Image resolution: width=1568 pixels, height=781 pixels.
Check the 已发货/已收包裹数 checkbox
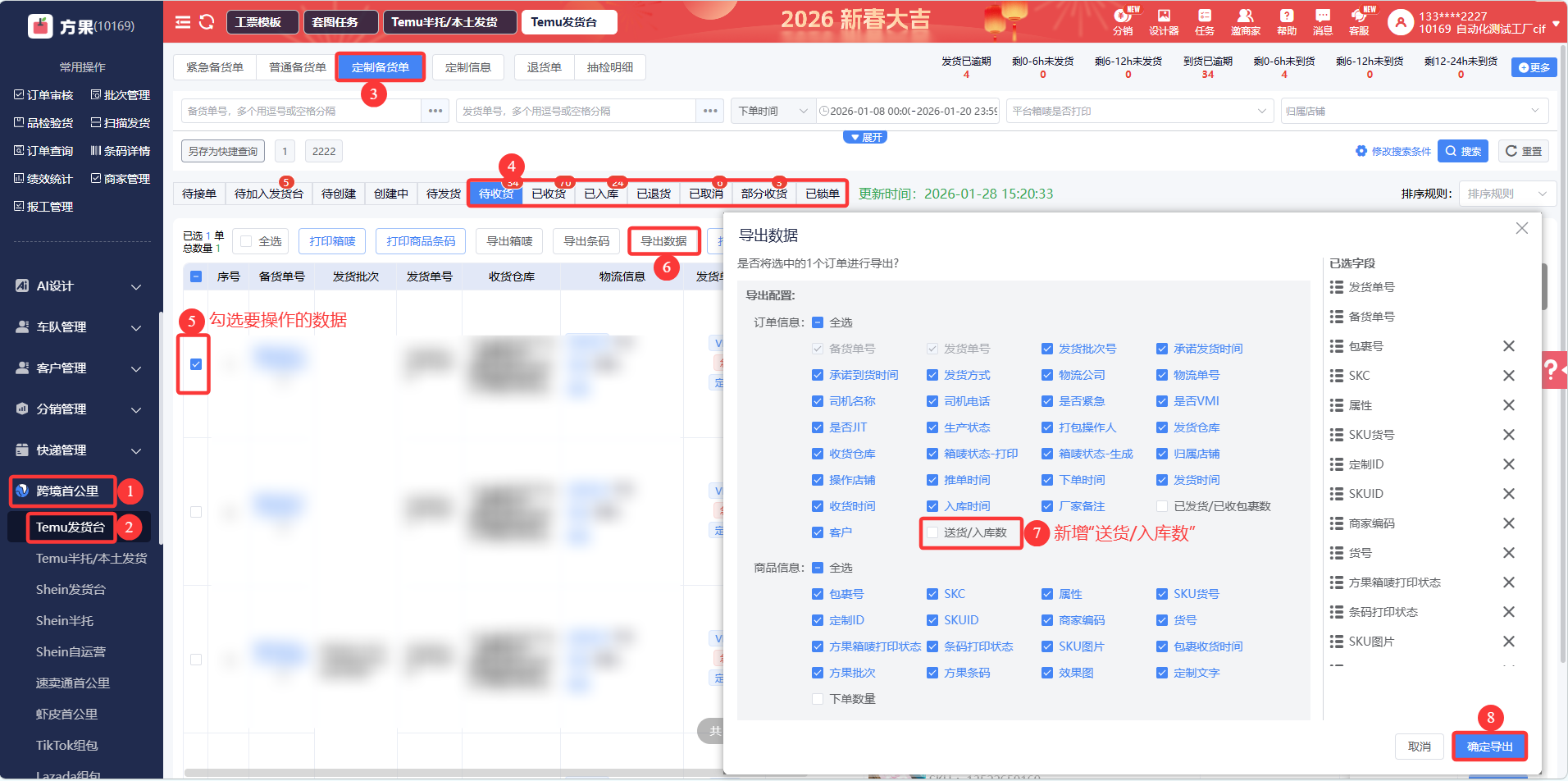pyautogui.click(x=1162, y=506)
